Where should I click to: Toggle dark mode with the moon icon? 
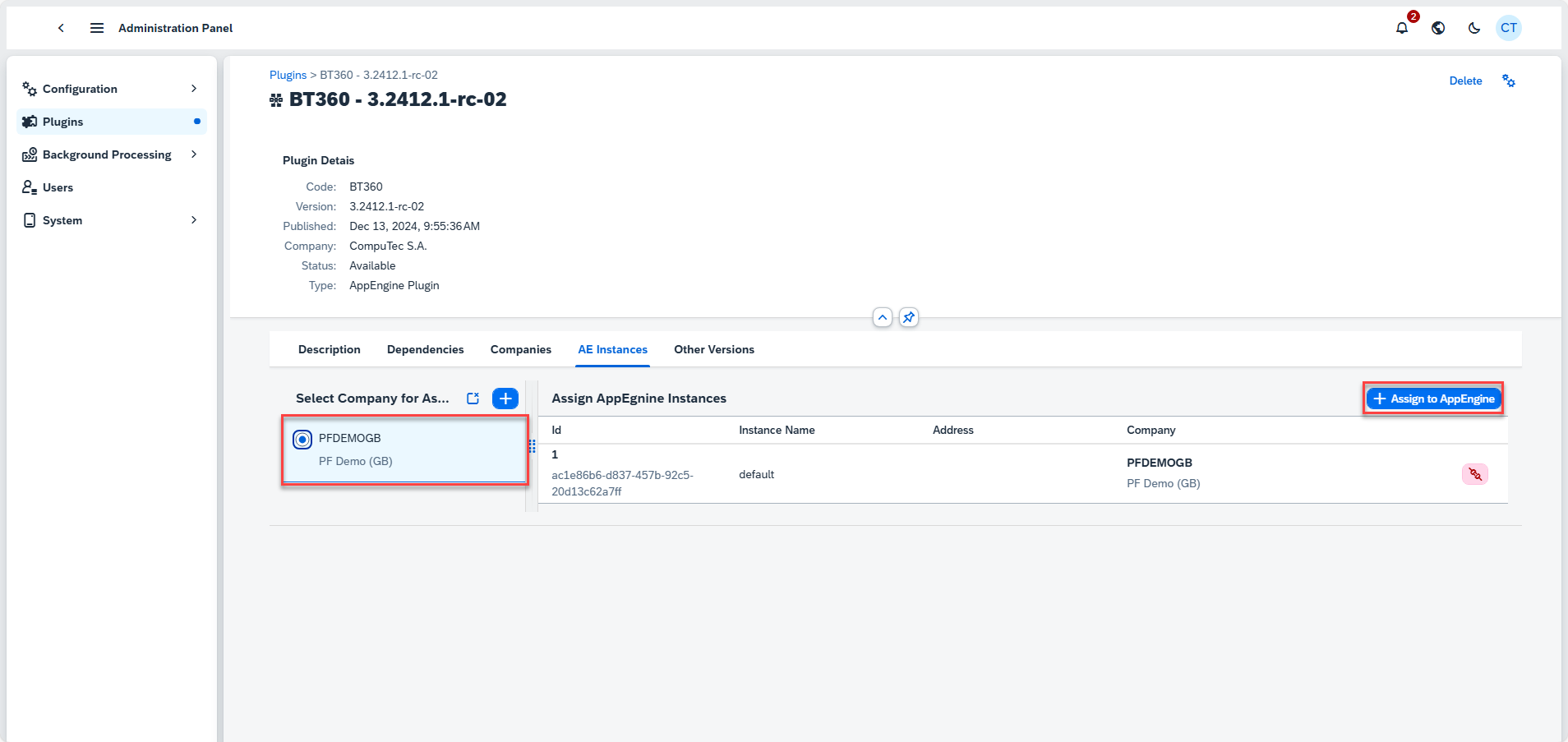pos(1474,28)
